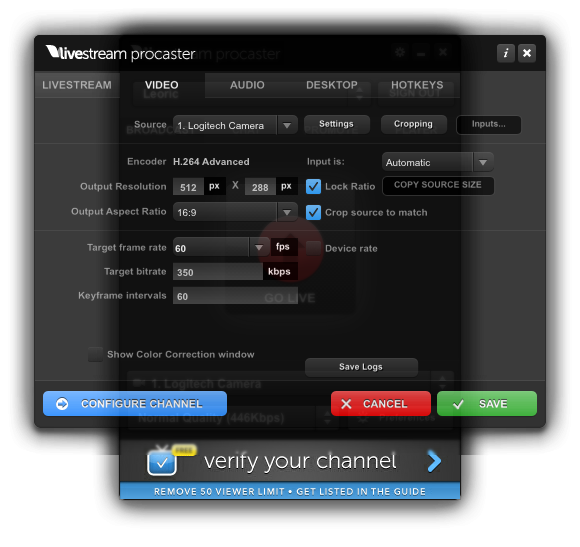
Task: Go to the DESKTOP tab
Action: (332, 85)
